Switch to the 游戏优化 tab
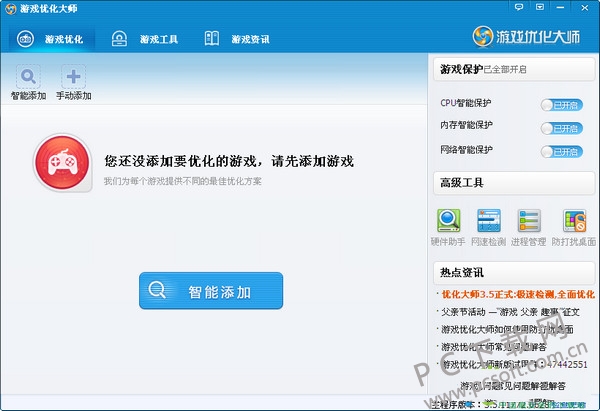Viewport: 600px width, 411px height. 51,39
